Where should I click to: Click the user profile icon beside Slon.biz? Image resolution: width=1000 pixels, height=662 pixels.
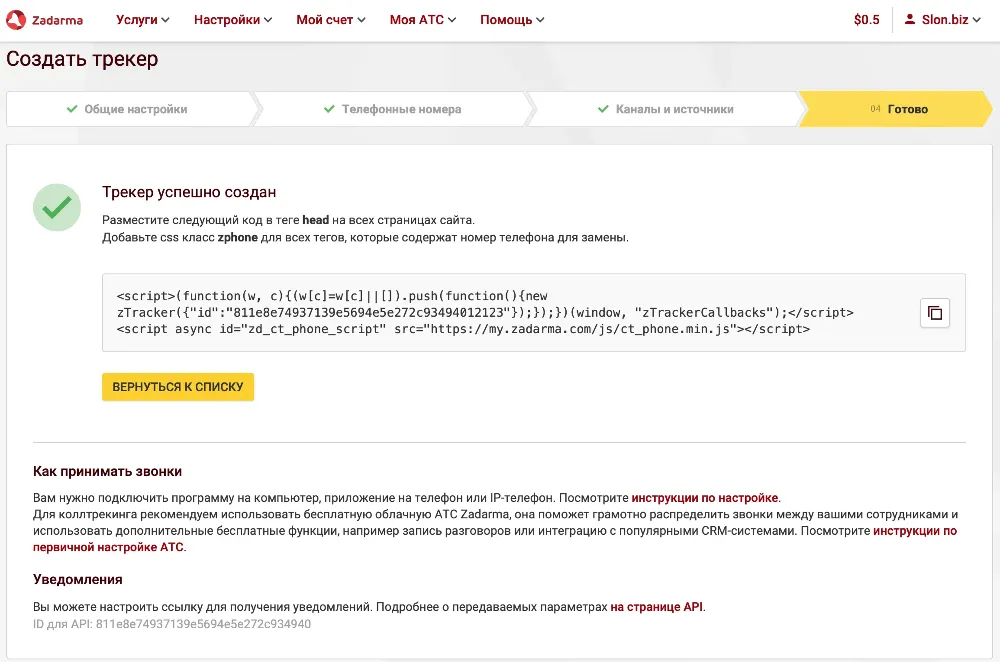(x=910, y=19)
